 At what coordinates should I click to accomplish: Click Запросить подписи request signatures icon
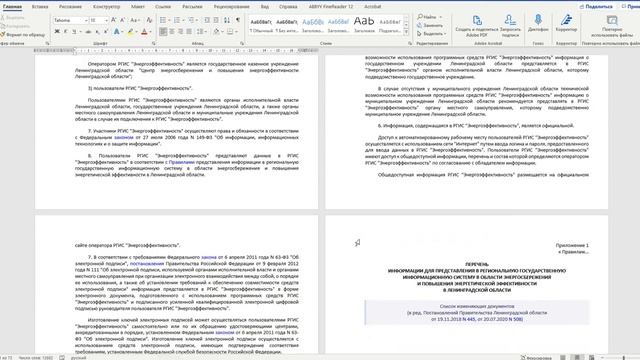pyautogui.click(x=510, y=20)
